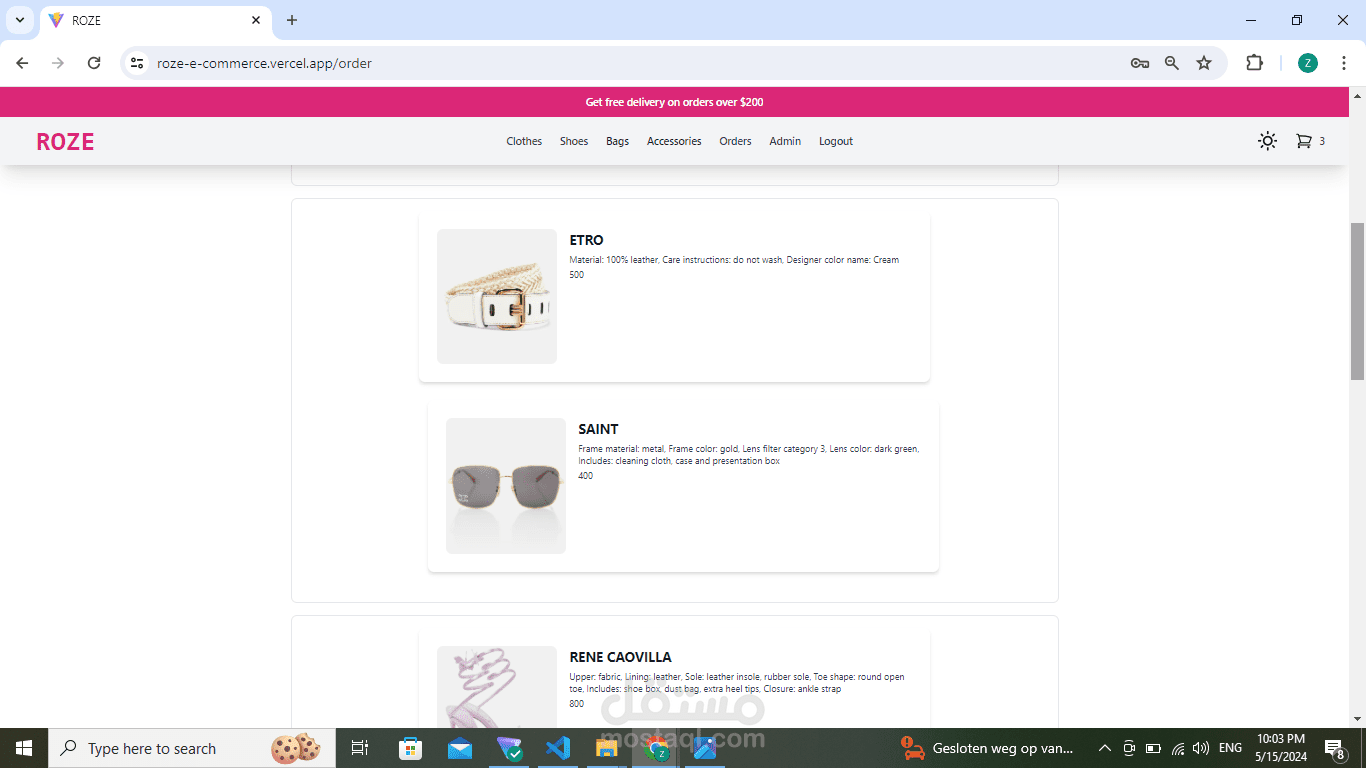This screenshot has width=1366, height=768.
Task: Open the tab search dropdown arrow
Action: [19, 20]
